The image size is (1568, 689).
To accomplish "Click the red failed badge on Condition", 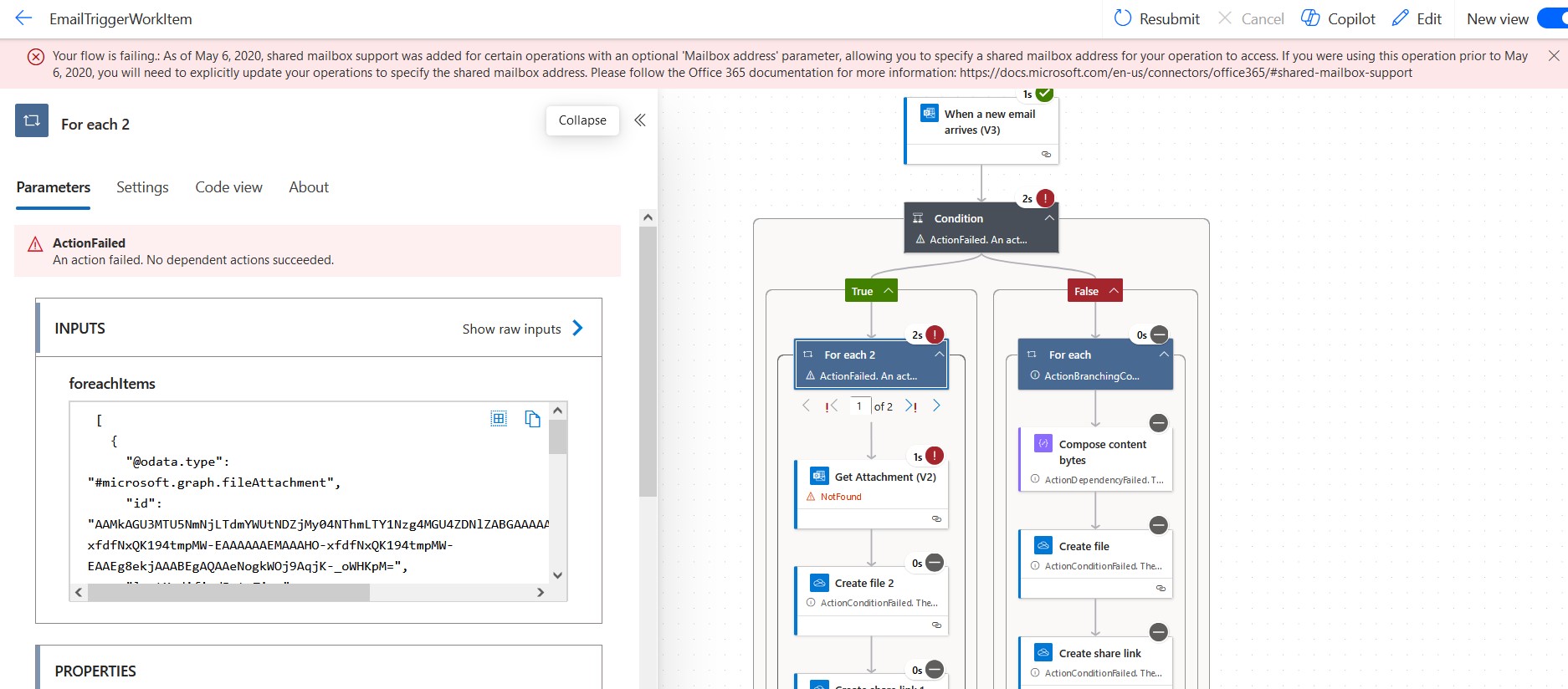I will tap(1045, 198).
